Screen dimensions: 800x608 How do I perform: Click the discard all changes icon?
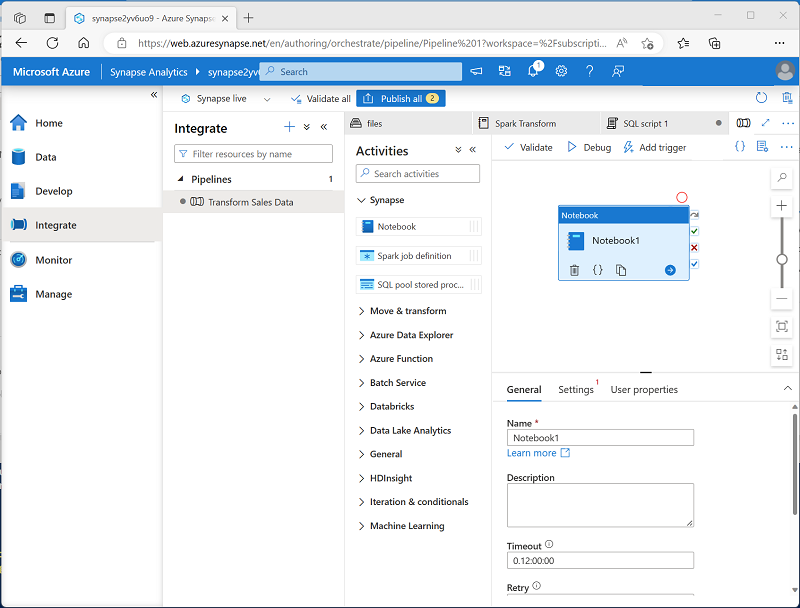point(787,98)
